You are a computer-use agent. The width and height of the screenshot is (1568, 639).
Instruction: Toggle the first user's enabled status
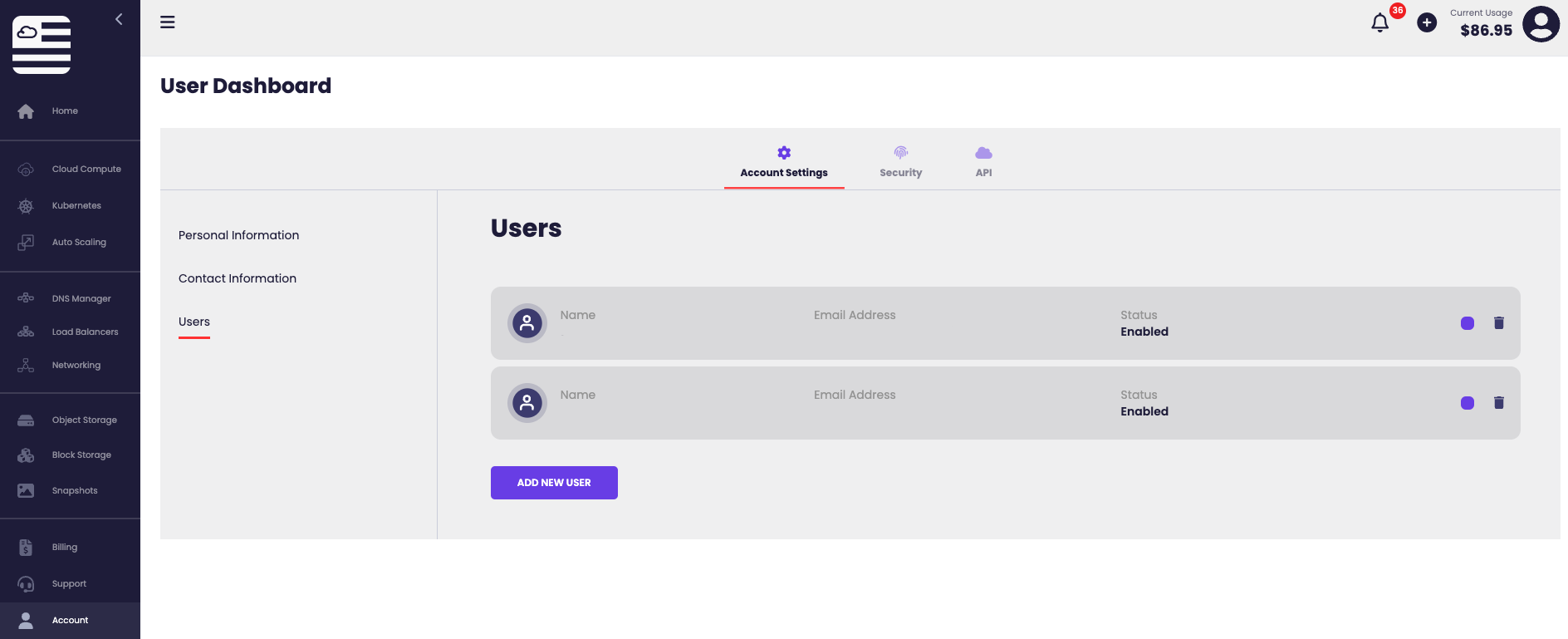[1468, 323]
